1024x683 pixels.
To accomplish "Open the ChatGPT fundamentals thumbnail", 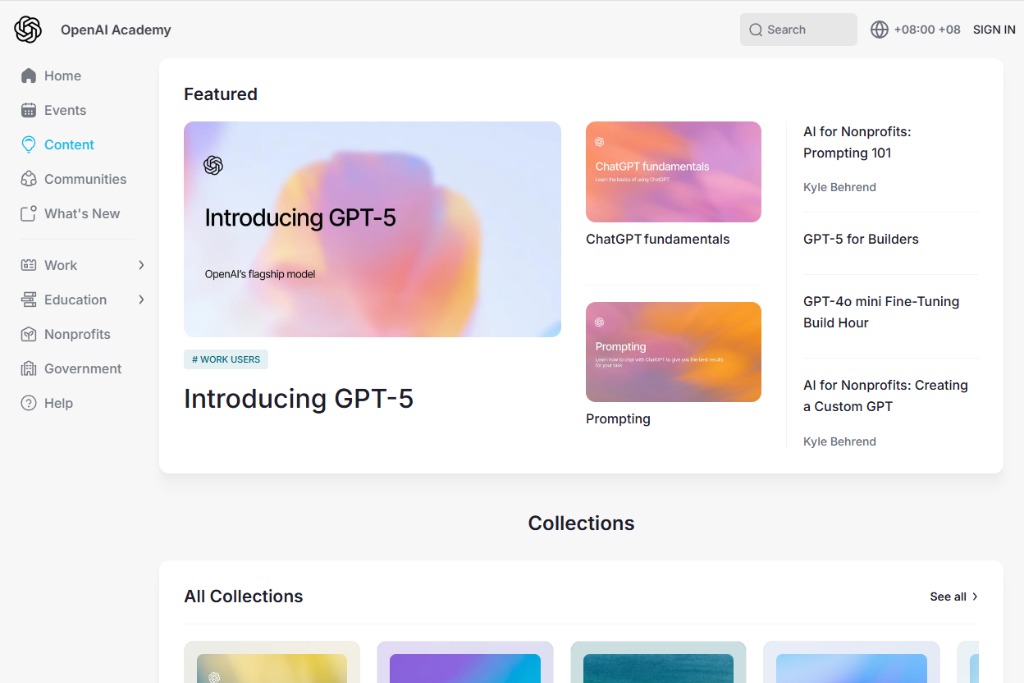I will (x=673, y=172).
